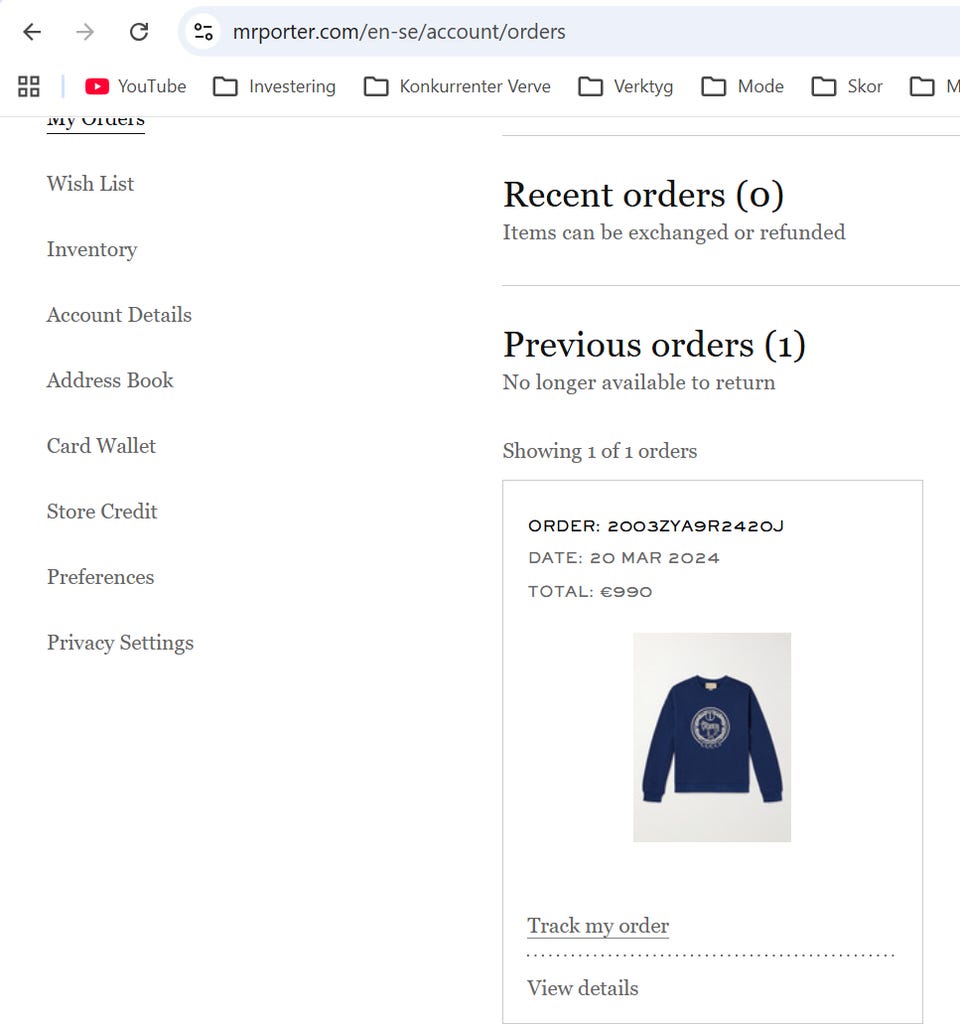Click the Track my order link
The width and height of the screenshot is (960, 1029).
tap(598, 926)
